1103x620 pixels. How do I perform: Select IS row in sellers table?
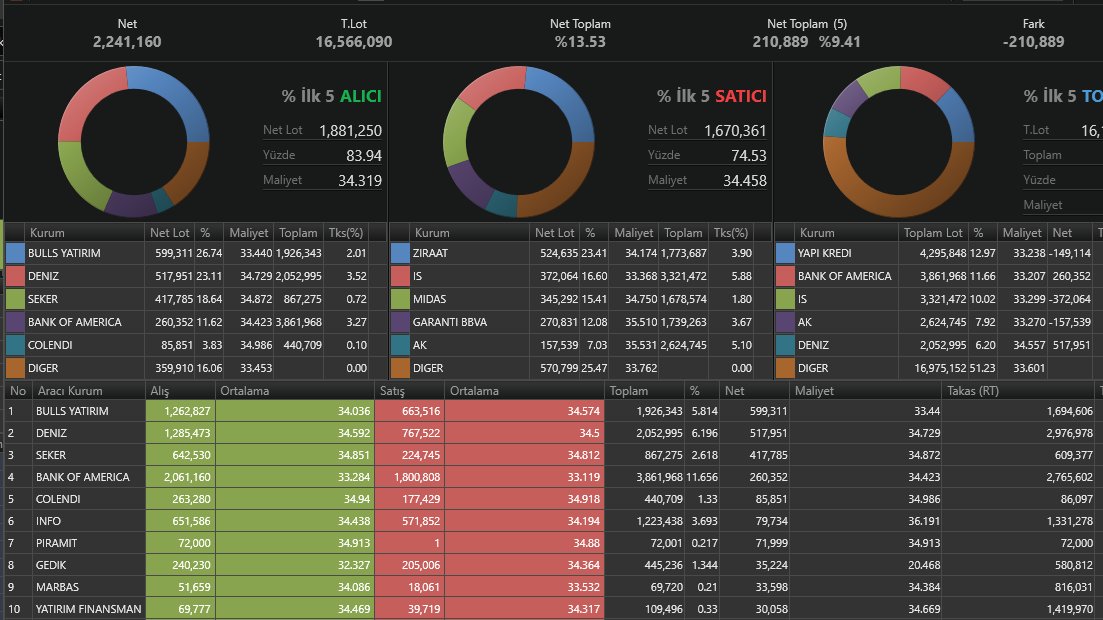[580, 277]
